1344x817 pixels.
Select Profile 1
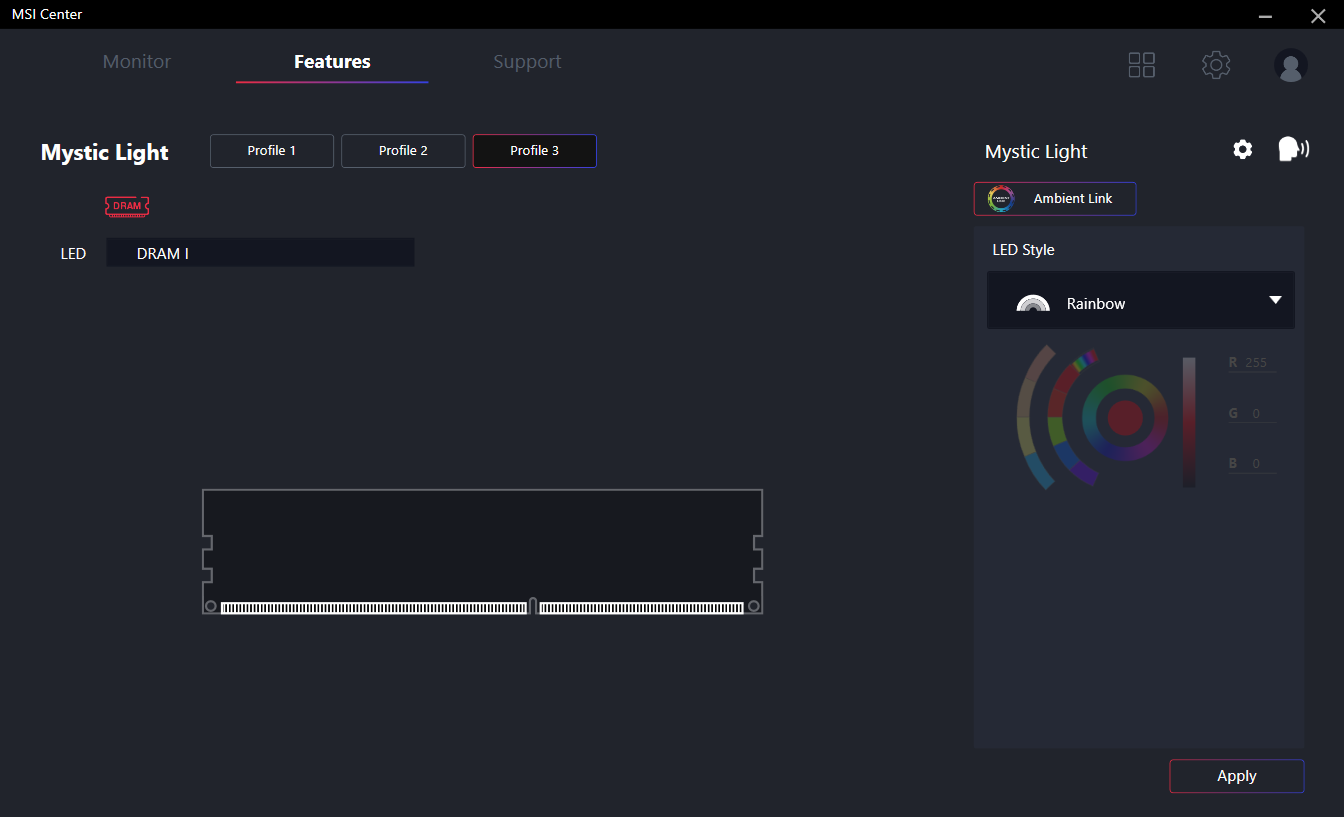(x=272, y=151)
